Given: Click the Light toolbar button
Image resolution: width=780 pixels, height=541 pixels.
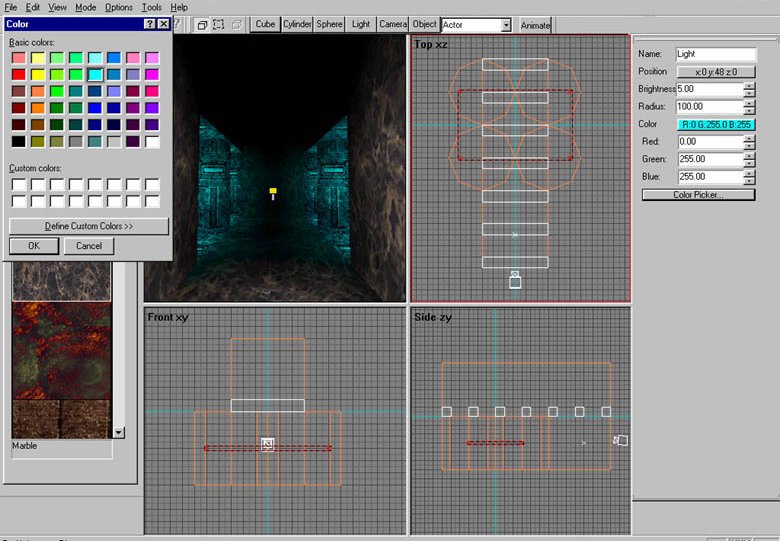Looking at the screenshot, I should (361, 24).
